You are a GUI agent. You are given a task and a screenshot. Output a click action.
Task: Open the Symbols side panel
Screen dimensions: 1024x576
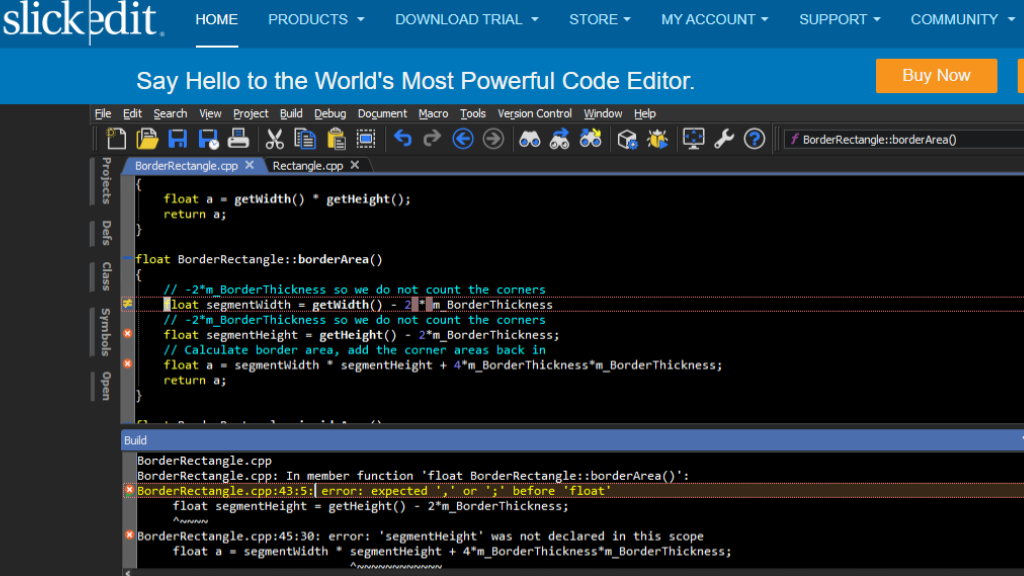[106, 332]
